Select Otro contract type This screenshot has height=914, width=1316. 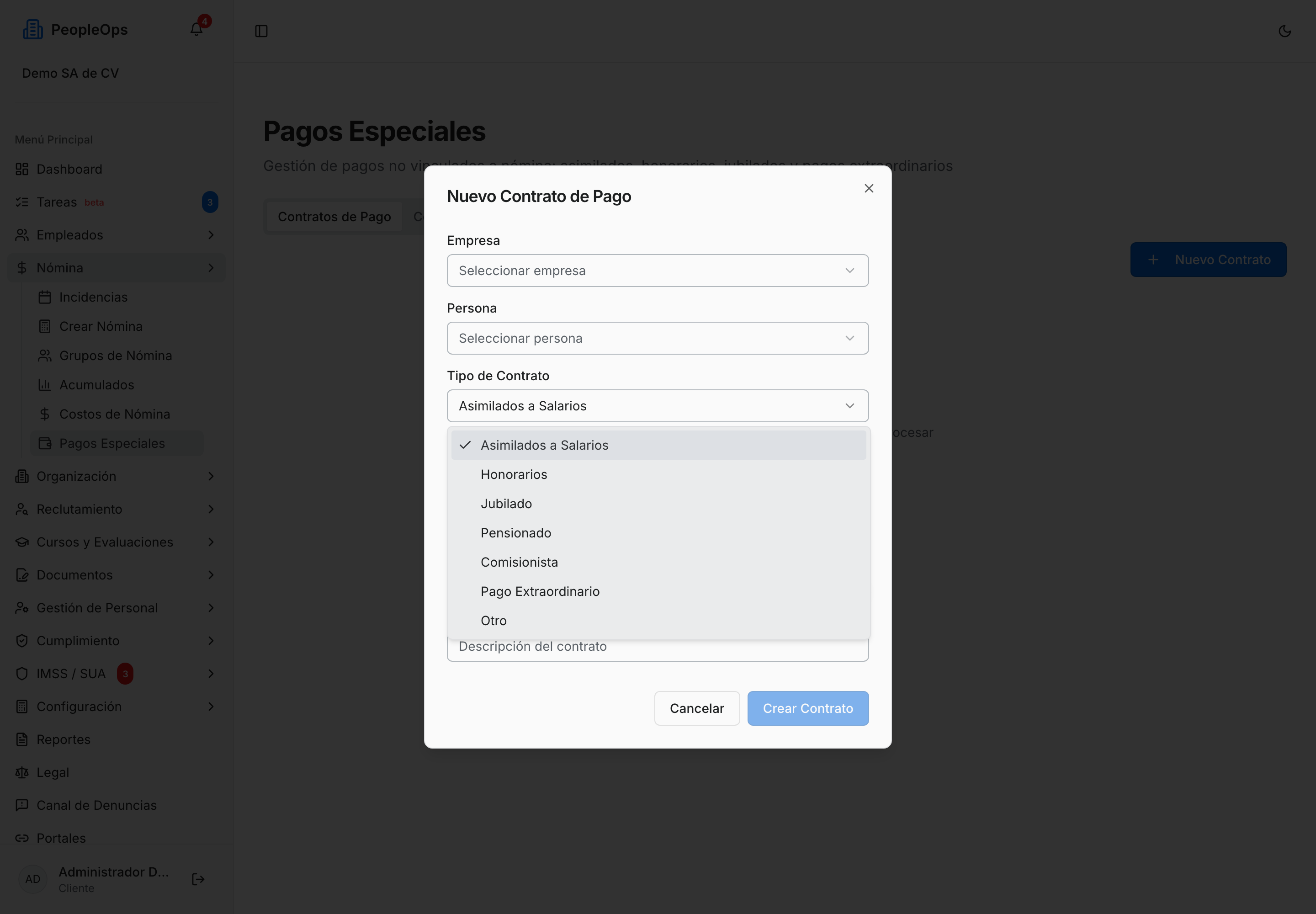[658, 620]
